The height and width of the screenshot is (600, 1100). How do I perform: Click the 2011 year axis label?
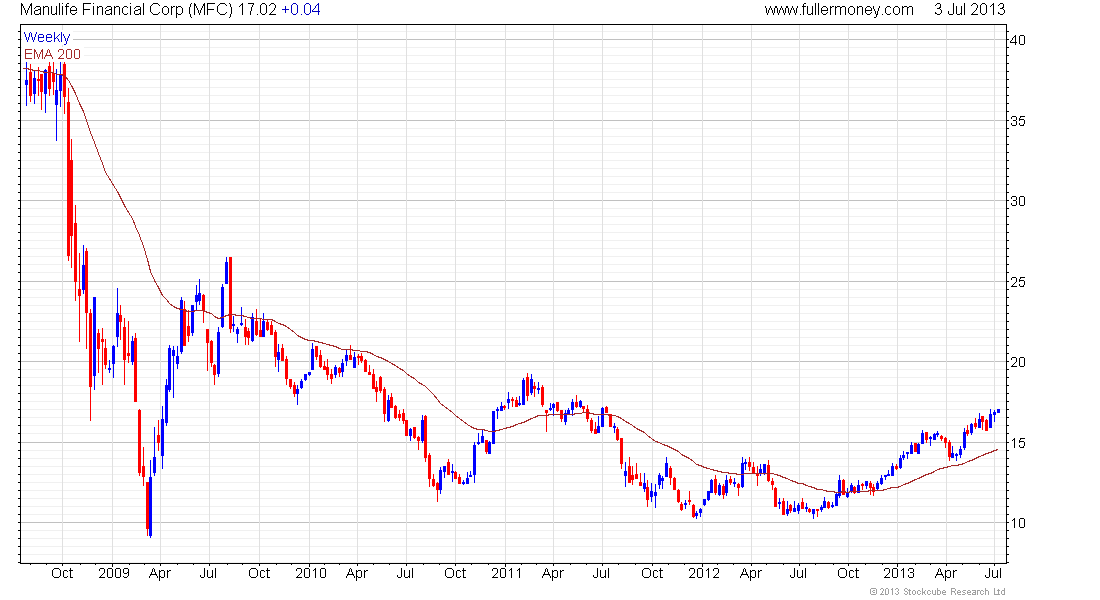click(x=507, y=573)
